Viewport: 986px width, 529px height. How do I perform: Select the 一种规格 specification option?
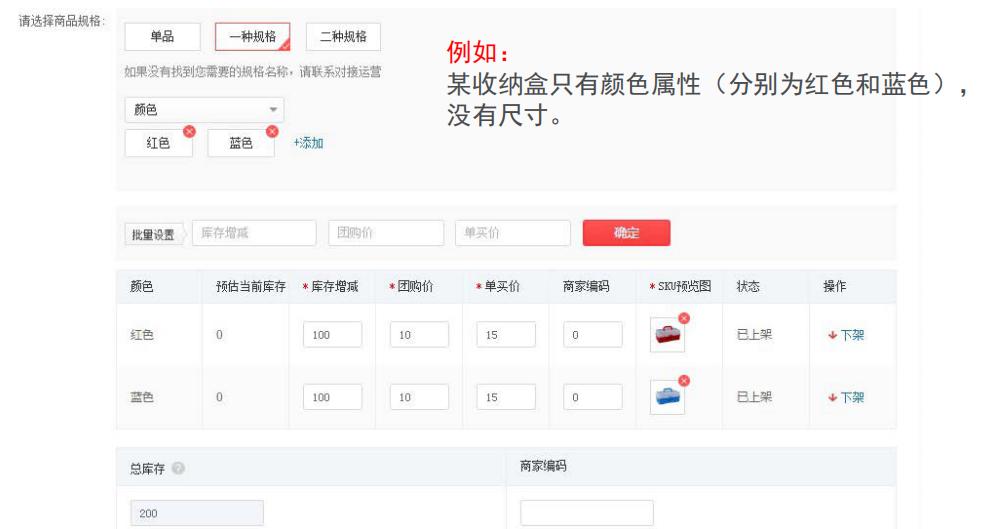pos(252,36)
